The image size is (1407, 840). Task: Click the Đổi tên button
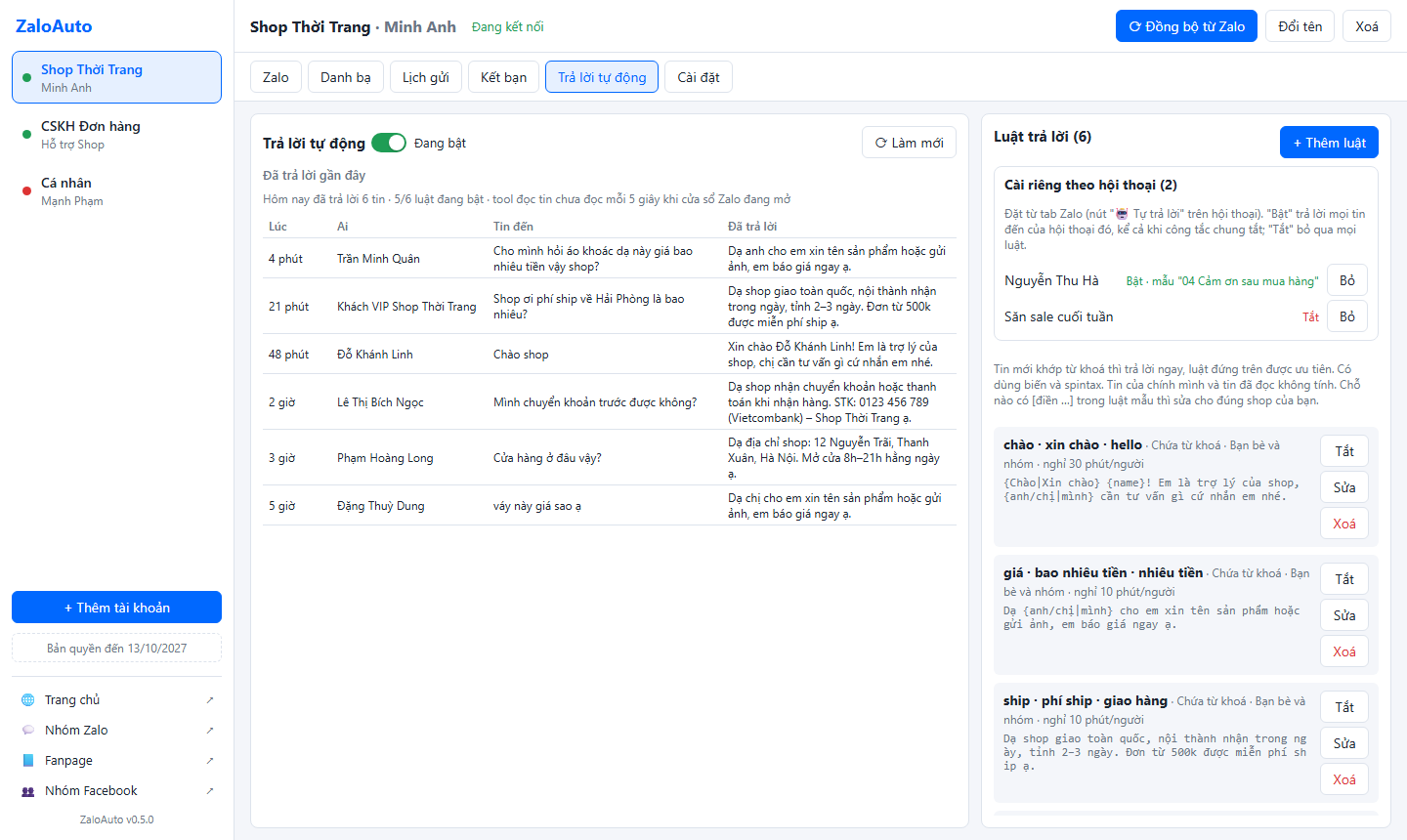(x=1300, y=26)
